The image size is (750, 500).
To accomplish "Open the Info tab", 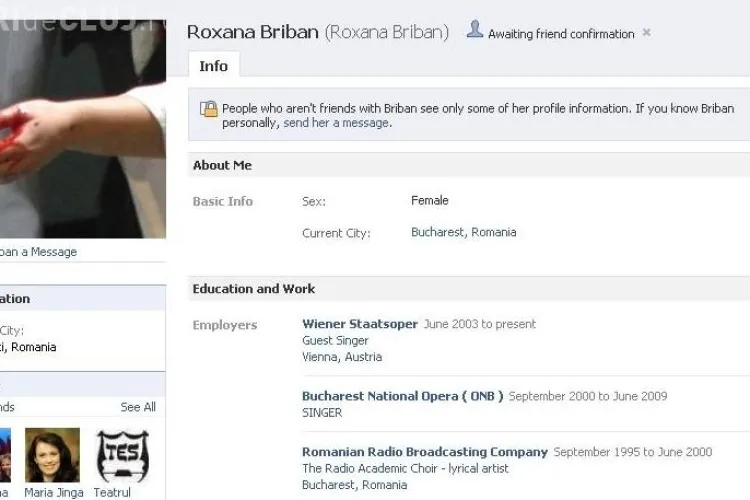I will (213, 66).
